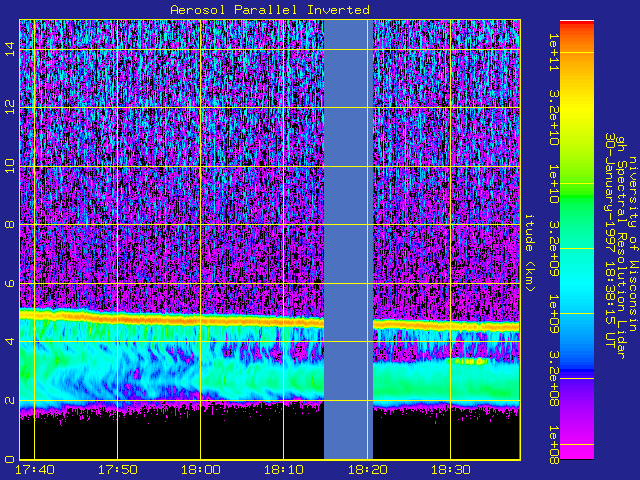Click the altitude label 4
The width and height of the screenshot is (640, 480).
click(10, 341)
